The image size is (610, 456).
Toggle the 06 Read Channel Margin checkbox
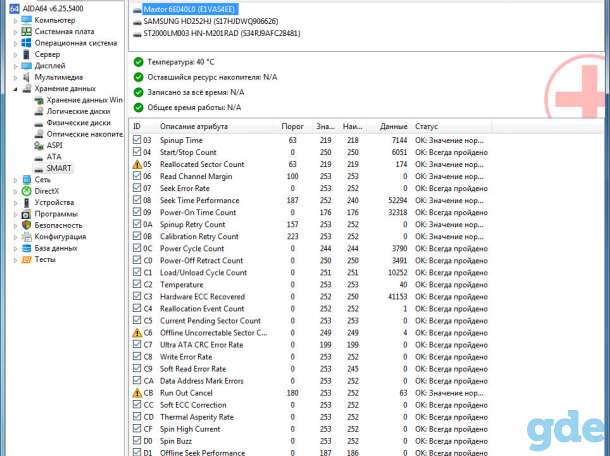137,176
